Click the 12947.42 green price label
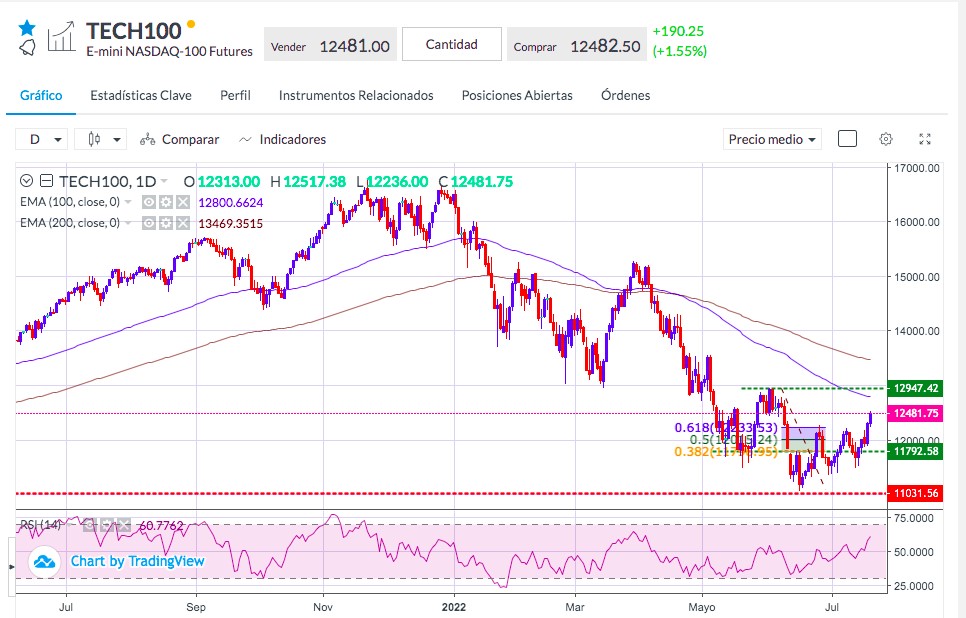 pyautogui.click(x=915, y=388)
